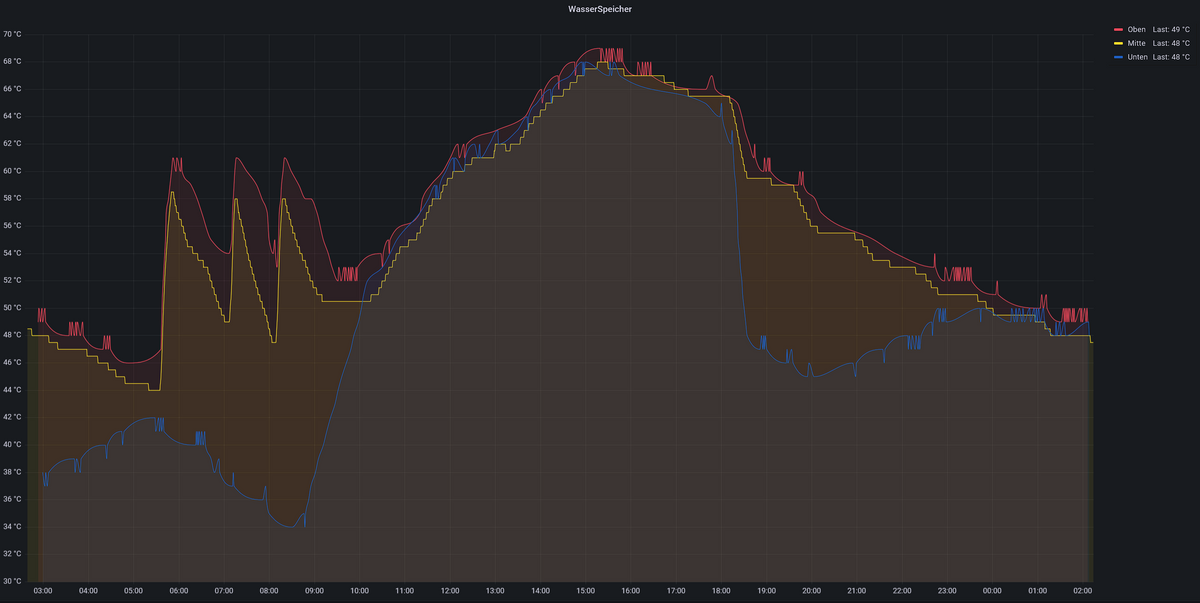Click Unten's 'Last: 48 °C' legend value
The width and height of the screenshot is (1200, 603).
(x=1171, y=57)
